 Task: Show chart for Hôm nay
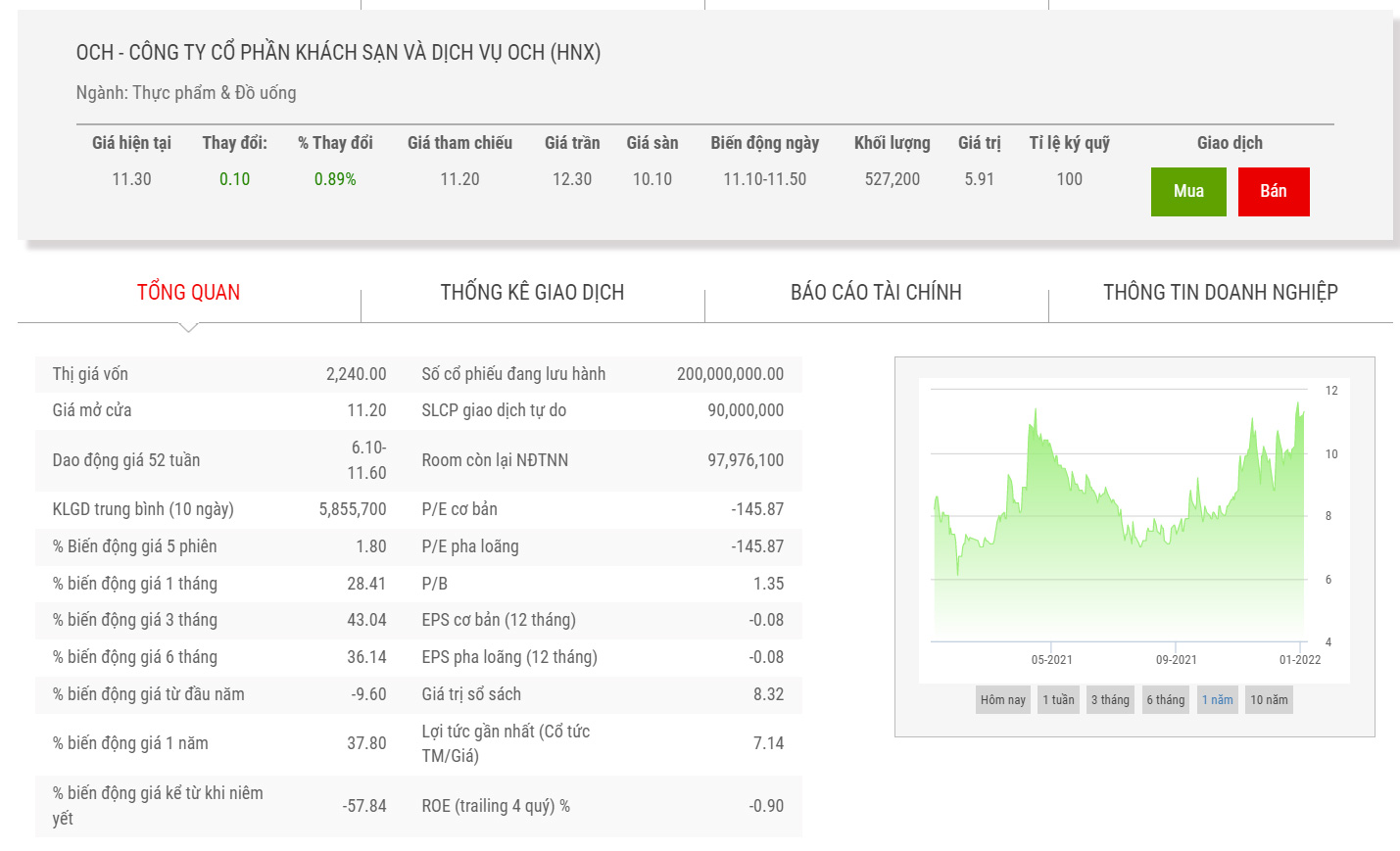pyautogui.click(x=1002, y=700)
